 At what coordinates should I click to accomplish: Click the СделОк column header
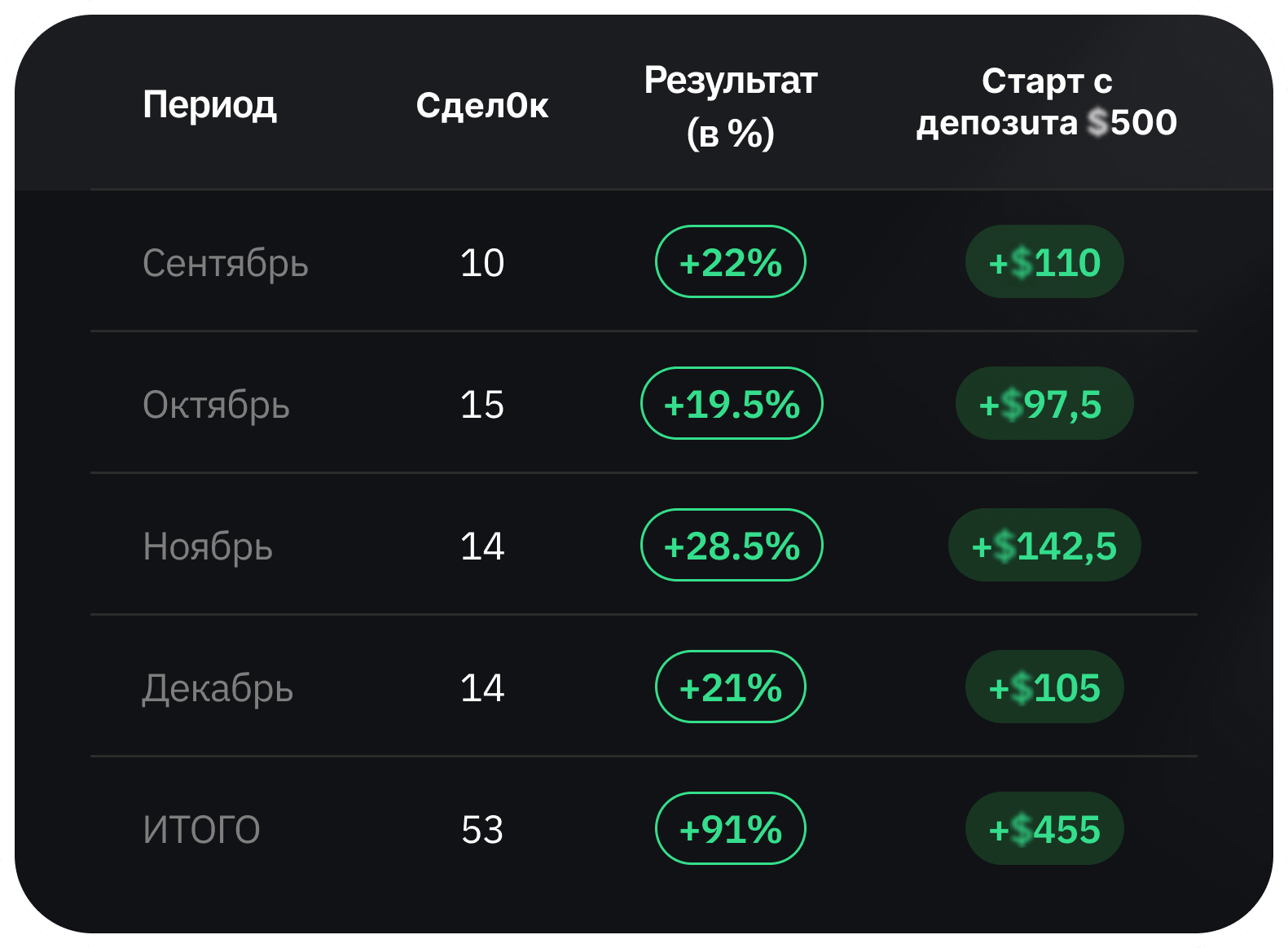tap(481, 105)
